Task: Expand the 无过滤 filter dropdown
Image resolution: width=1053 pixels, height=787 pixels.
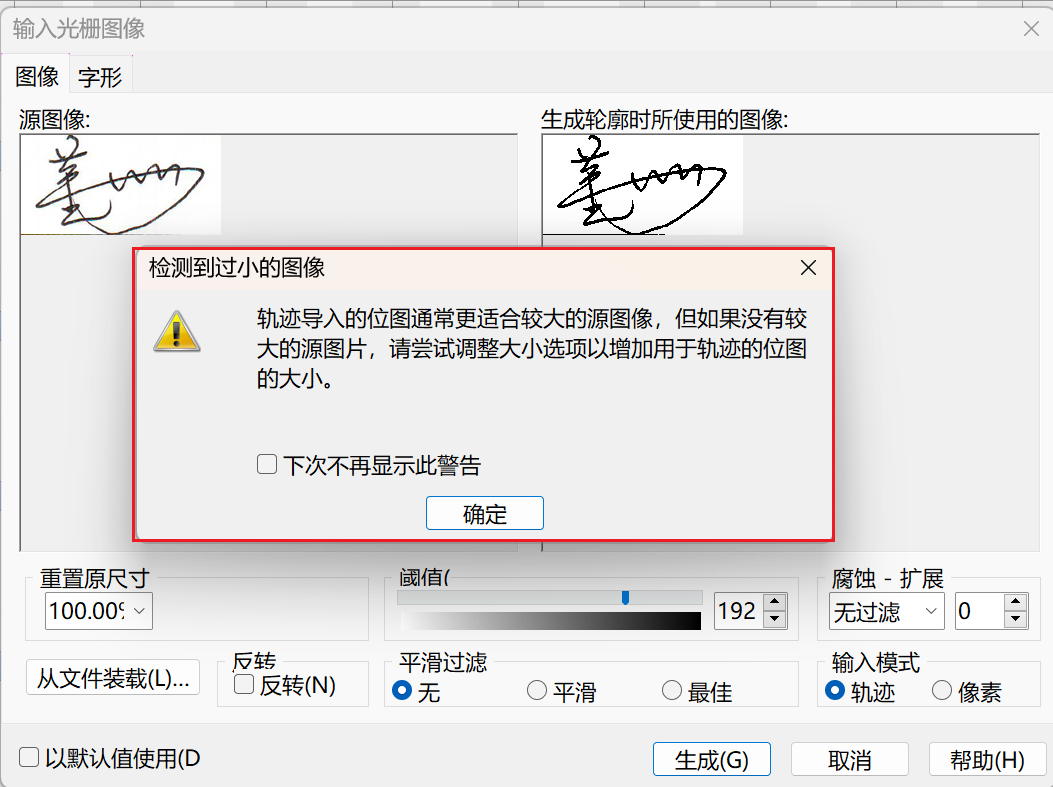Action: pyautogui.click(x=887, y=611)
